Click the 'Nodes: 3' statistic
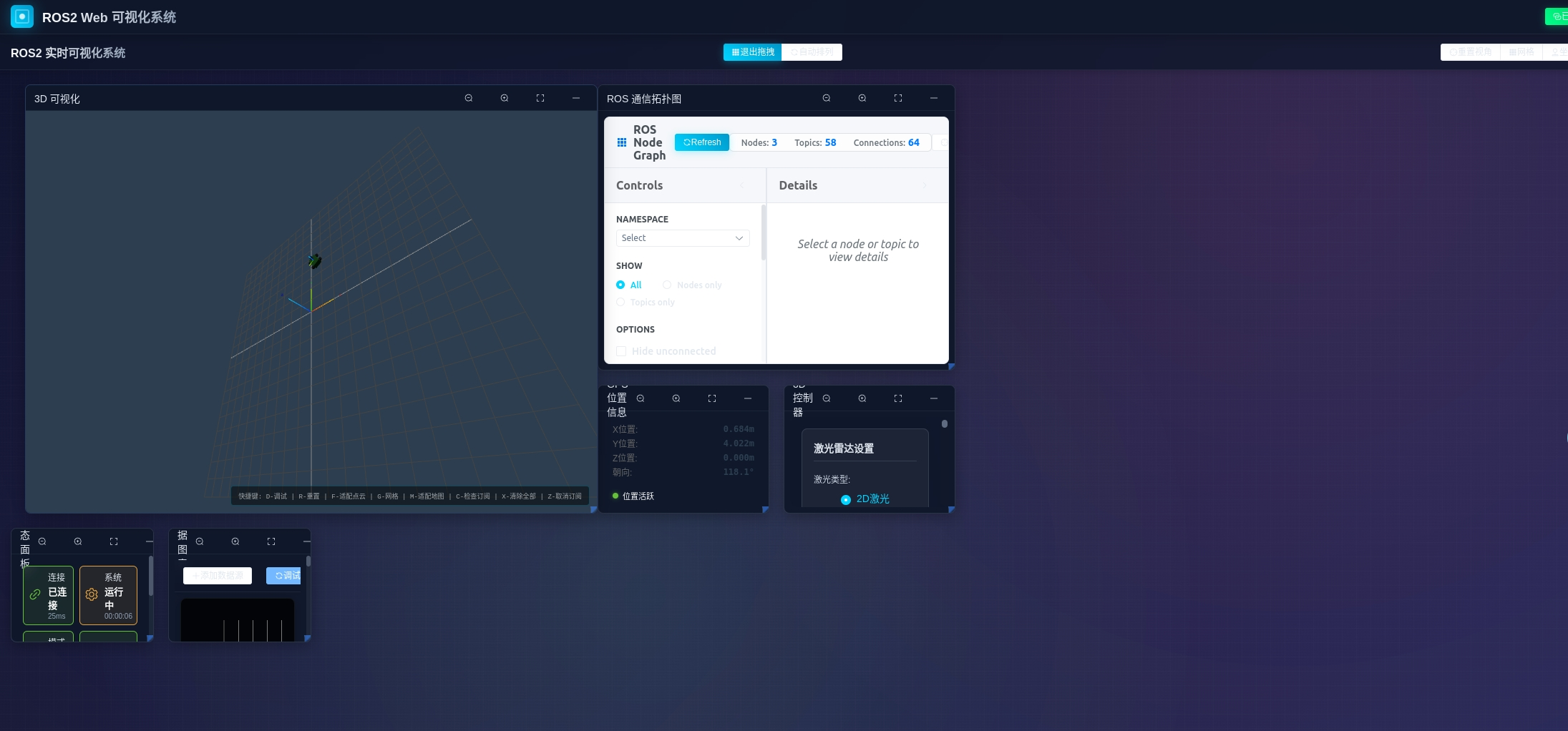This screenshot has width=1568, height=731. [759, 142]
